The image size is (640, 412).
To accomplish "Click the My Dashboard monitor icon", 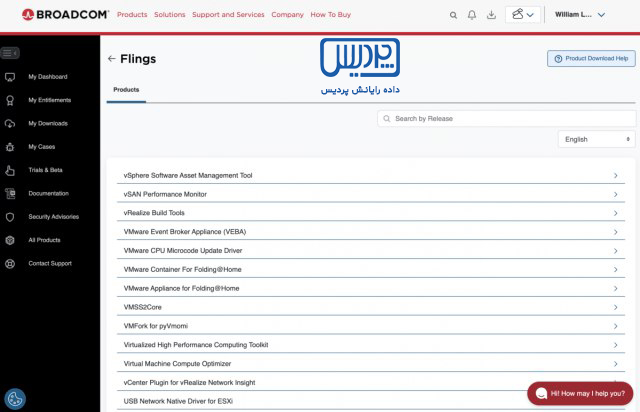I will coord(10,77).
